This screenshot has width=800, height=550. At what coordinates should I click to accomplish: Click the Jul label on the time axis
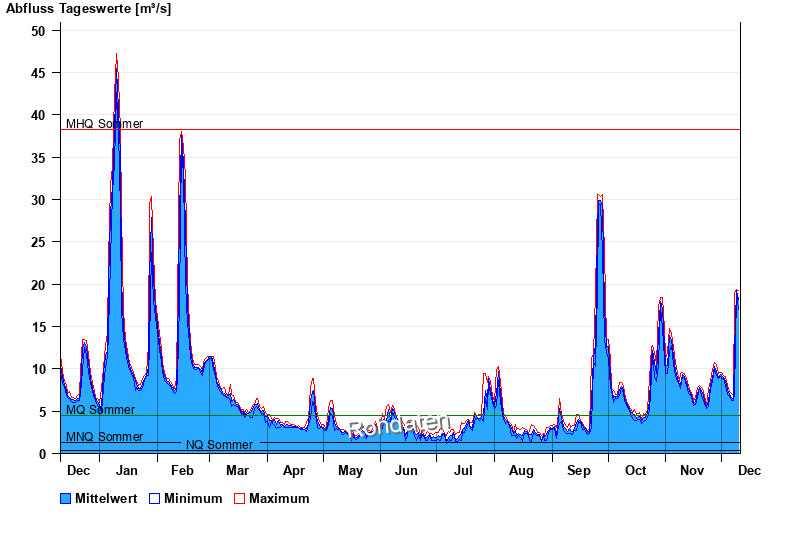pos(464,470)
